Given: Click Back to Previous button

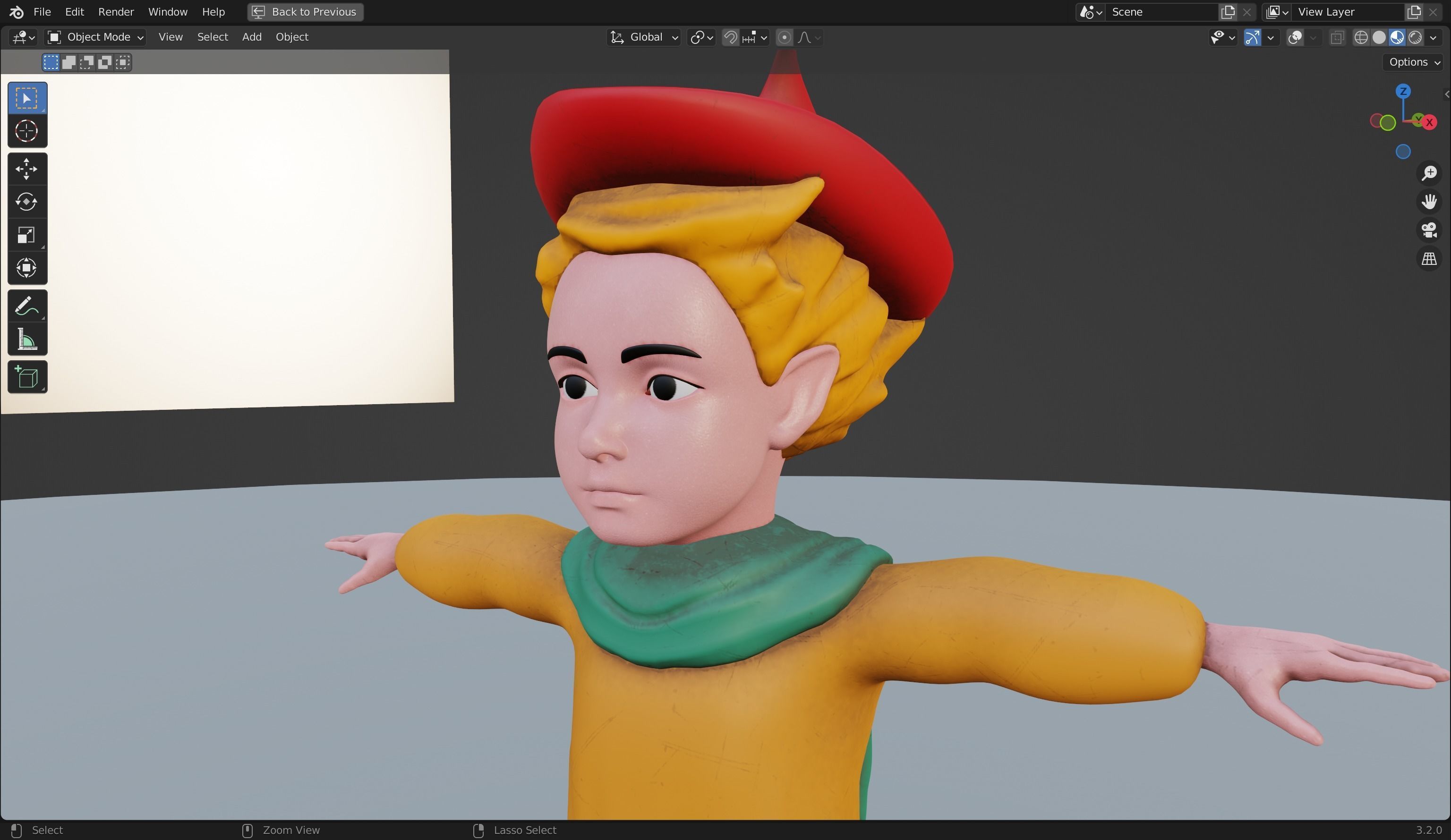Looking at the screenshot, I should [305, 11].
